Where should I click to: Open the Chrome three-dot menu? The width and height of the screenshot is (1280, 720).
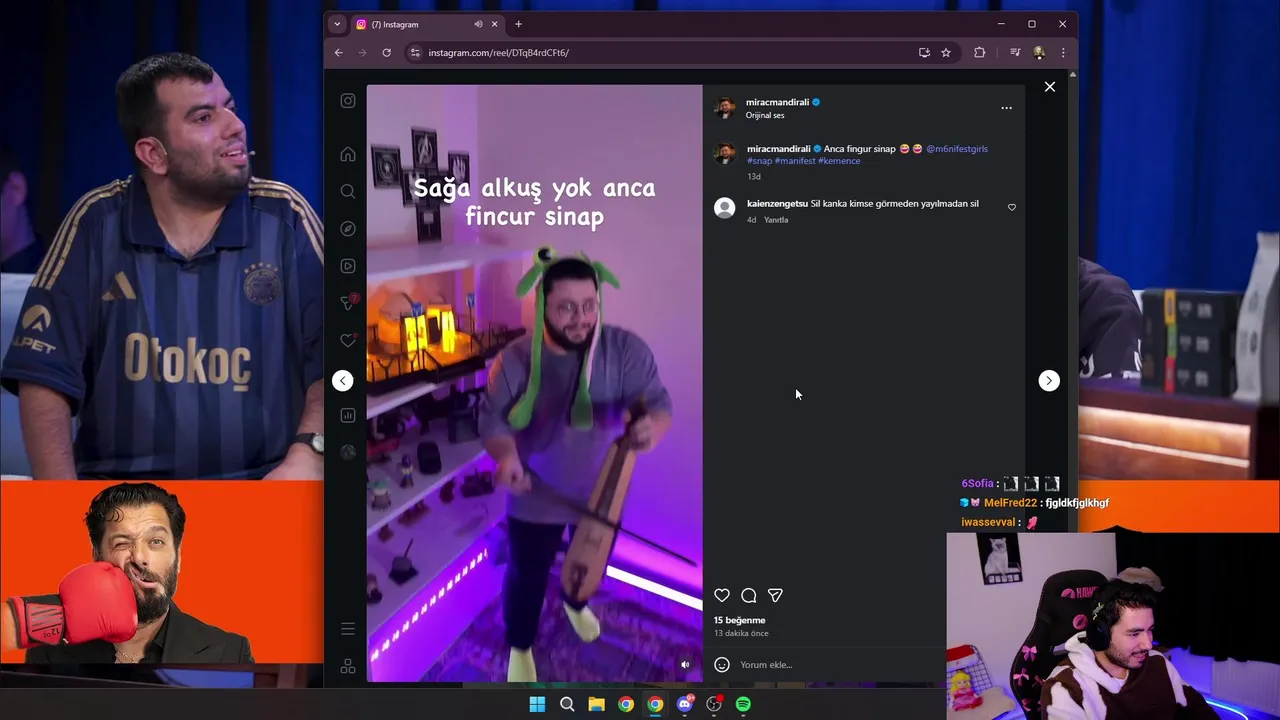point(1063,52)
